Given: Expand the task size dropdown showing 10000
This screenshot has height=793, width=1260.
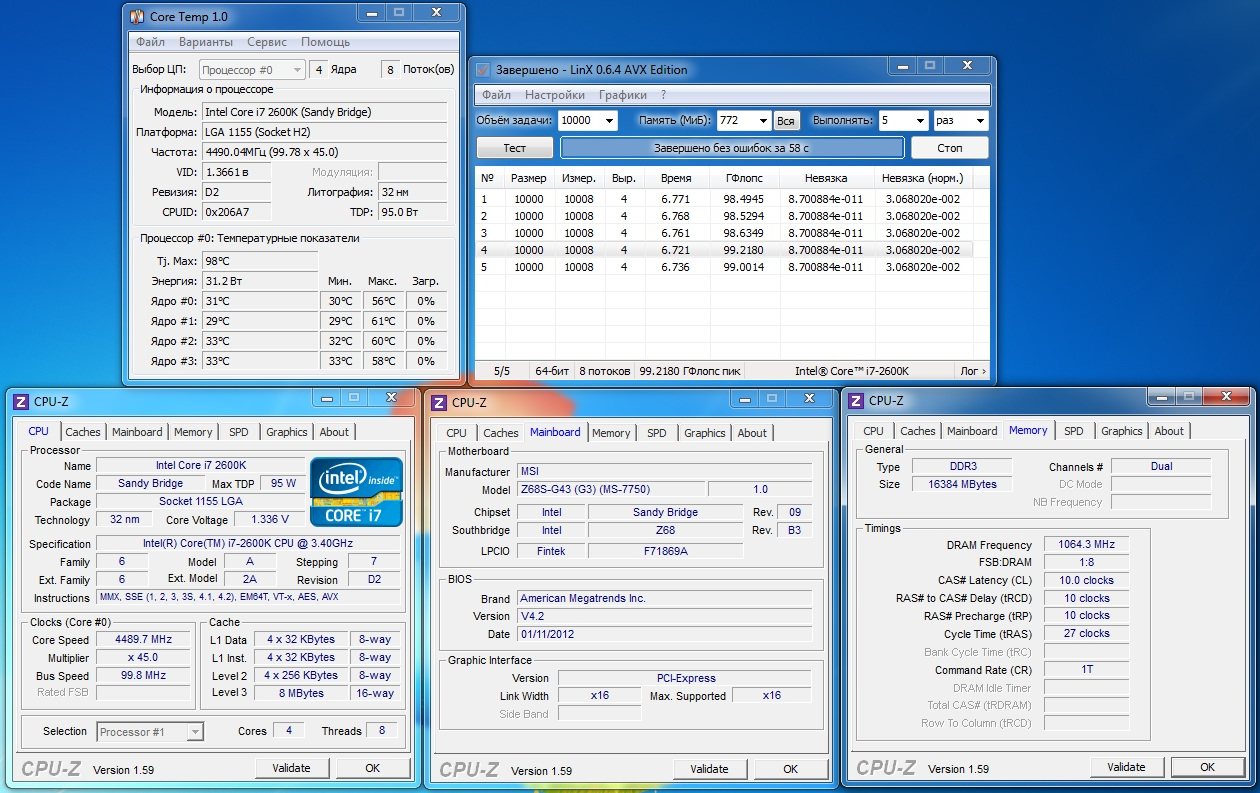Looking at the screenshot, I should coord(609,121).
